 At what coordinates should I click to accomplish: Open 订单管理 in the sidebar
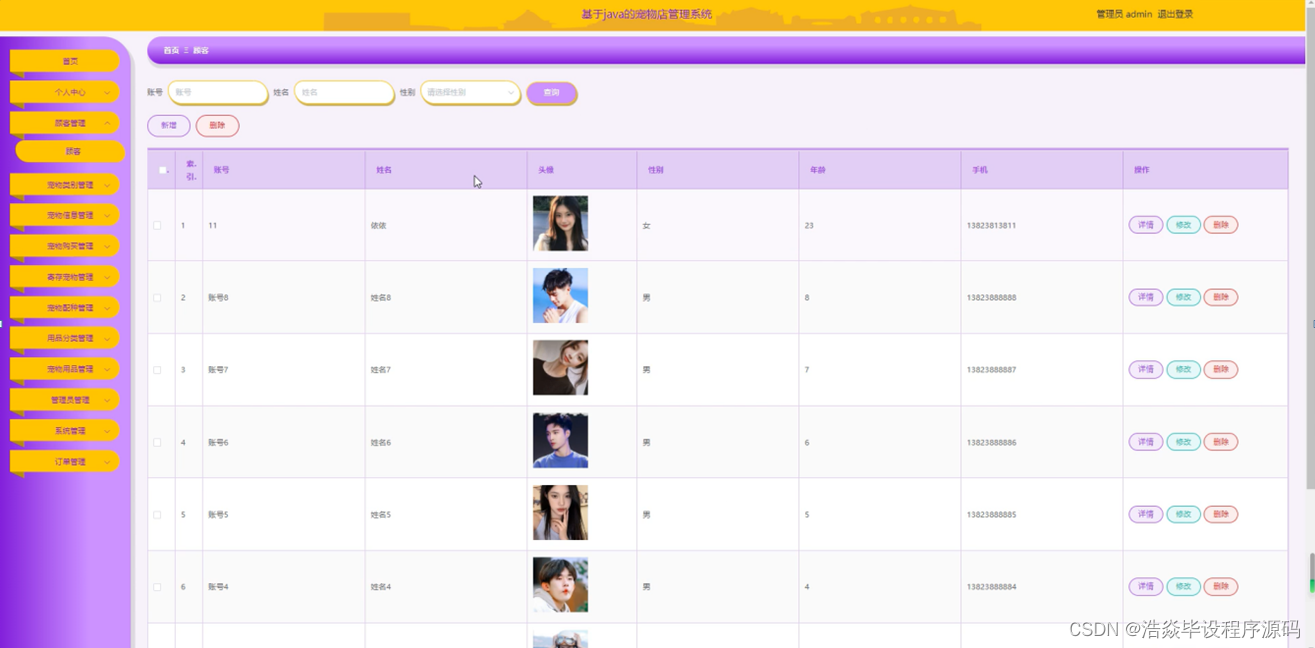click(x=65, y=462)
